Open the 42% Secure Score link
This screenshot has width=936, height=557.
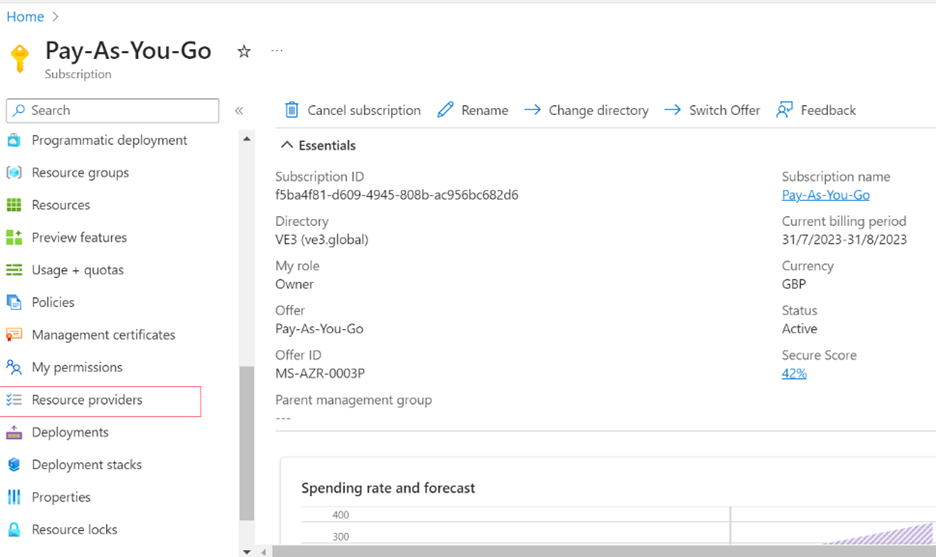tap(794, 373)
